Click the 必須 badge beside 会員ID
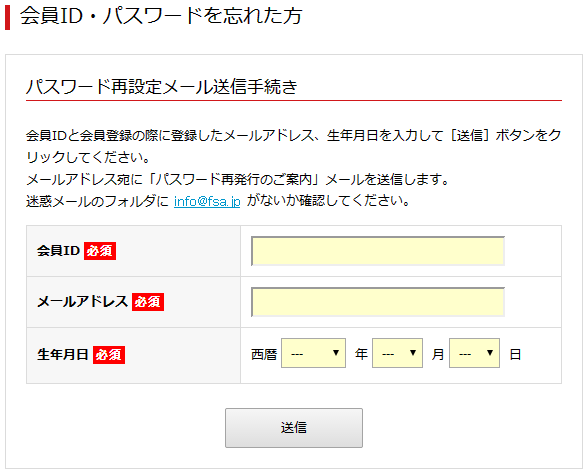Screen dimensions: 588x474 (x=100, y=251)
